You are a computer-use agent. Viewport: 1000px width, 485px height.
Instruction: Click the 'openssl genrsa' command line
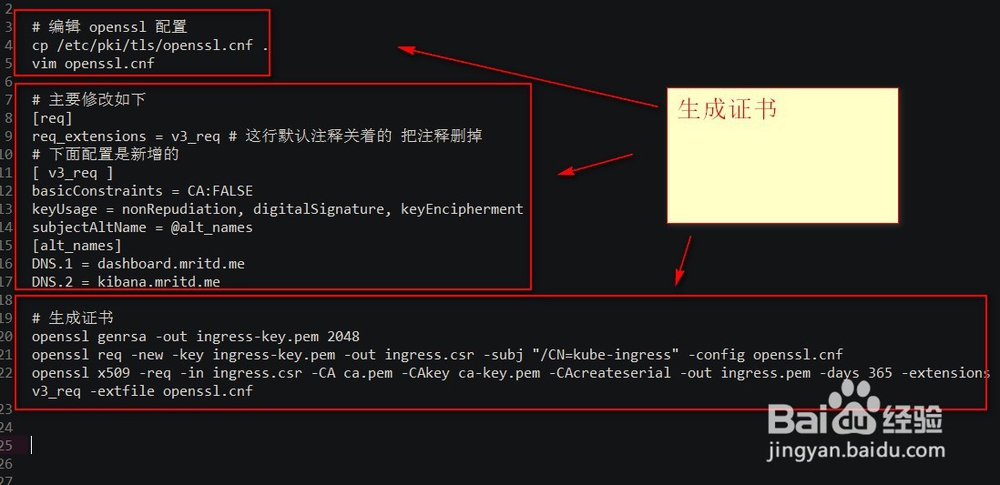pyautogui.click(x=196, y=336)
